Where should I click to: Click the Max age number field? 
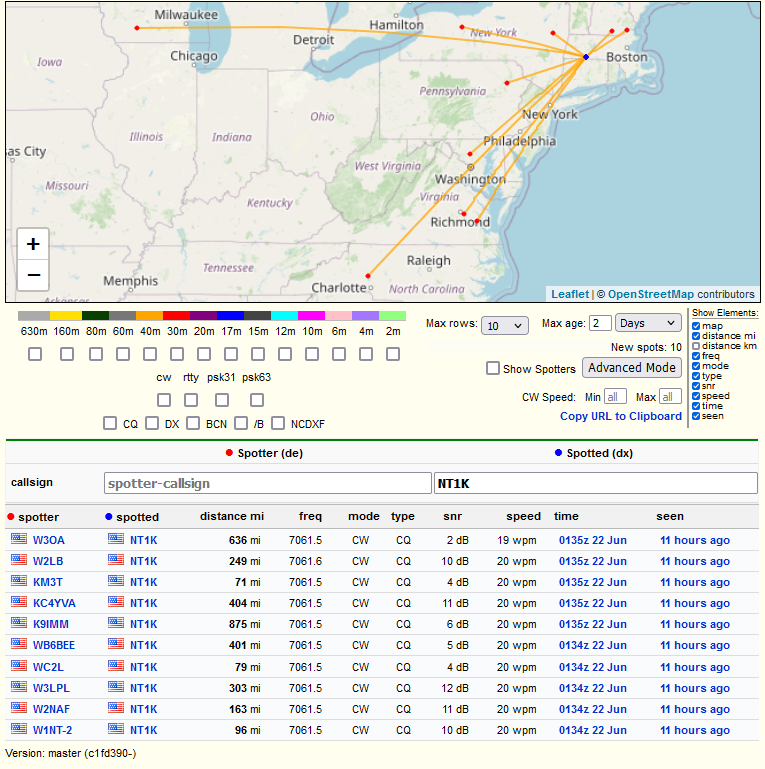coord(600,323)
